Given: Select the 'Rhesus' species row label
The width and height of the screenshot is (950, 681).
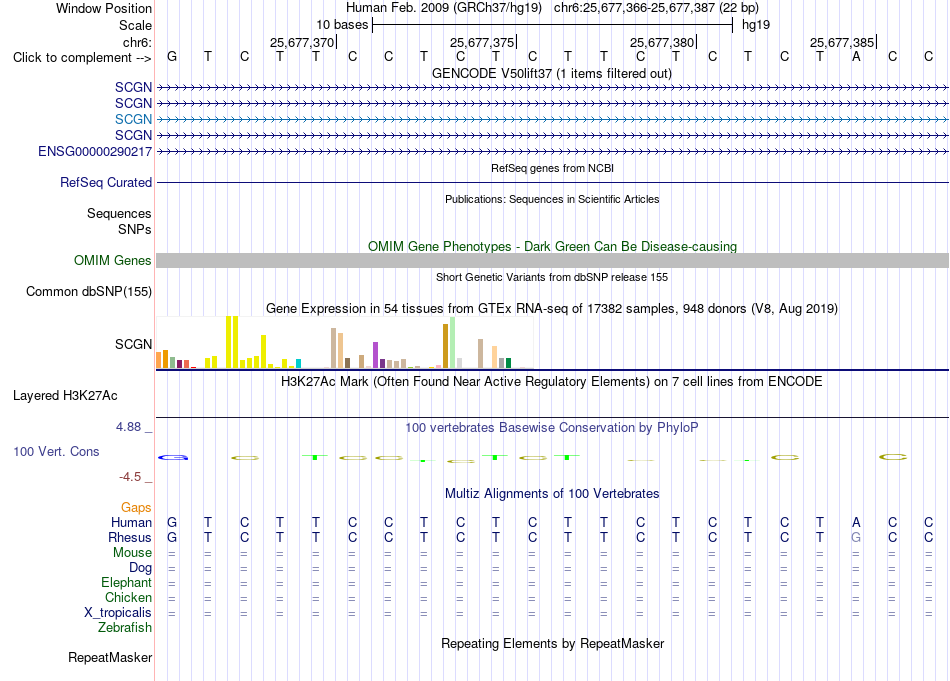Looking at the screenshot, I should point(130,537).
